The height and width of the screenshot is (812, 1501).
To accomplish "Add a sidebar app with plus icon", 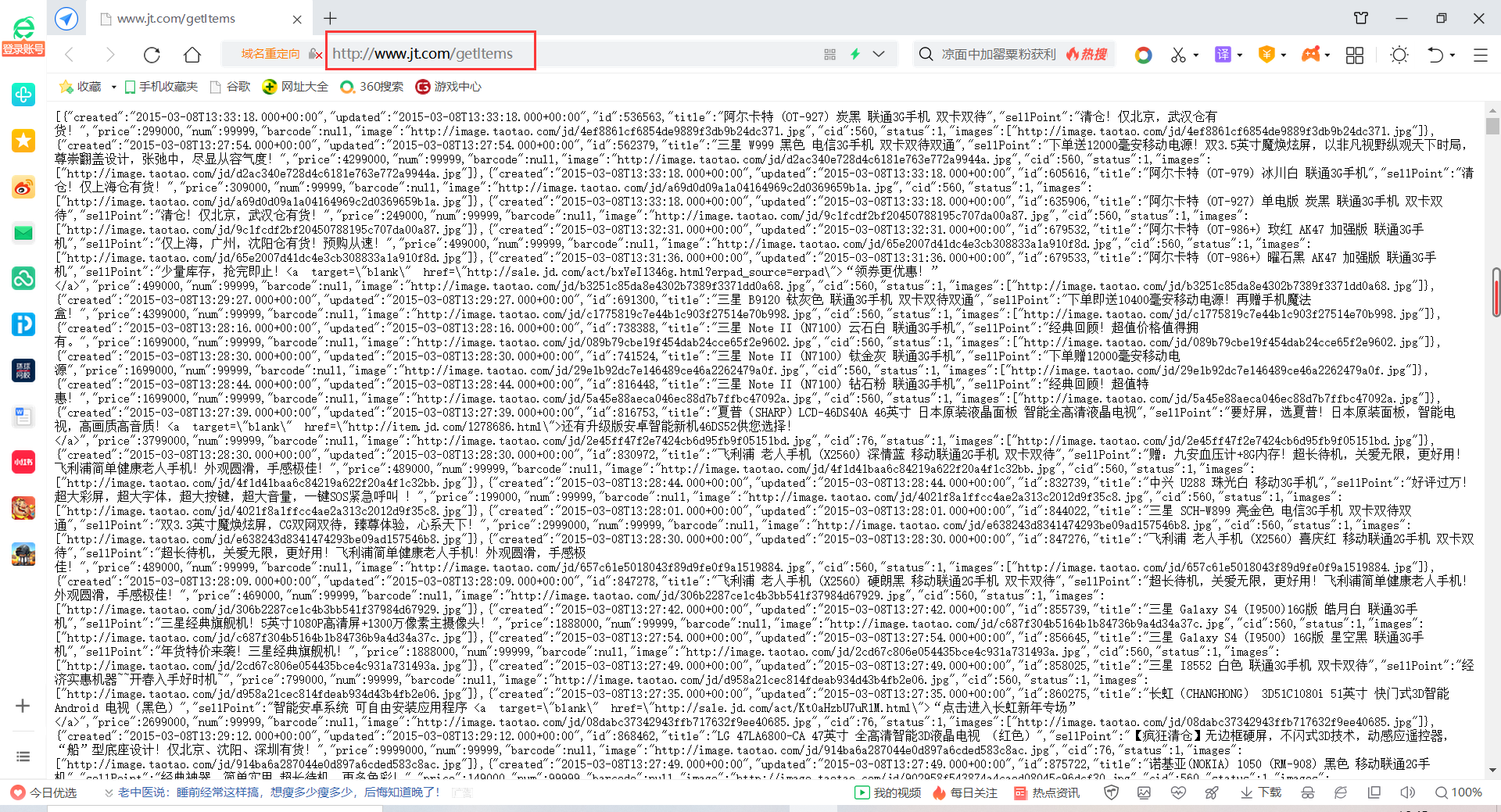I will [23, 706].
